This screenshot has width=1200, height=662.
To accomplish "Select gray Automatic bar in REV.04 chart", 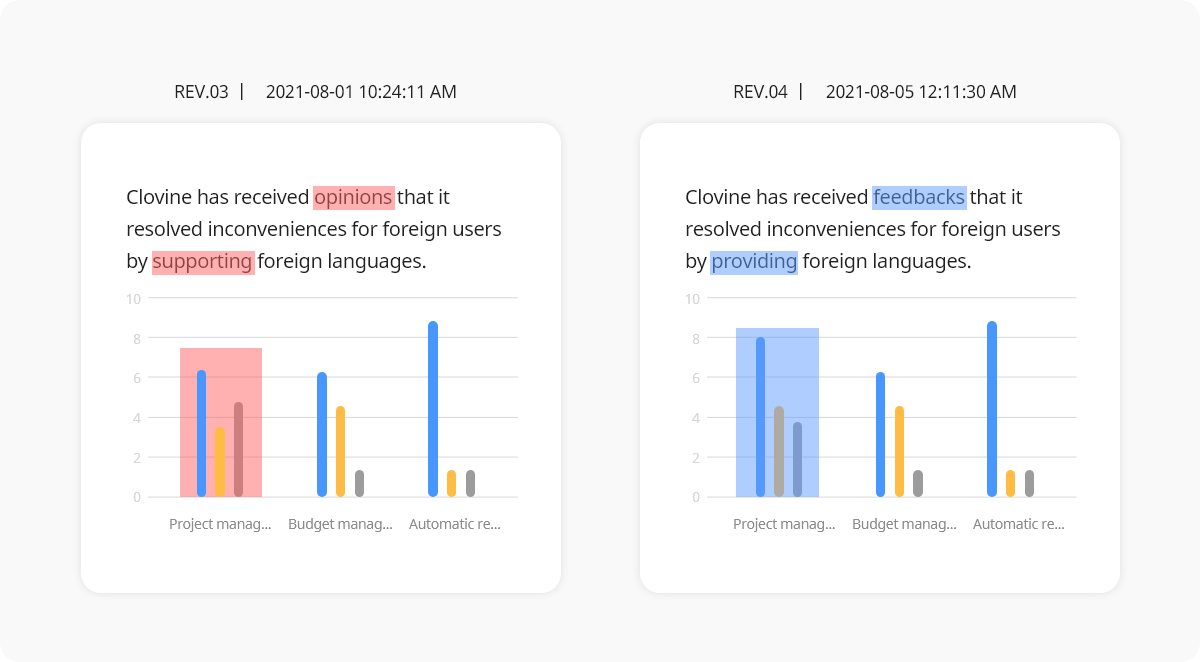I will coord(1029,483).
